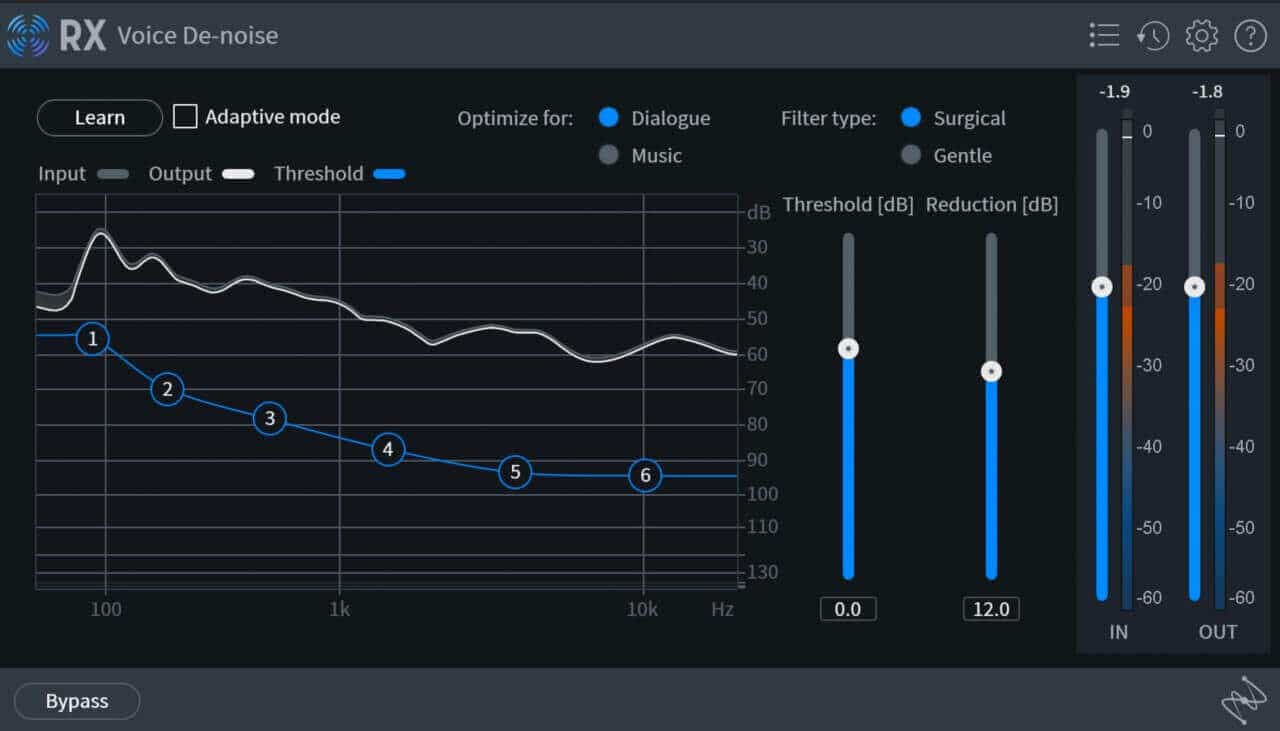Click the Filter type: label
1280x731 pixels.
pyautogui.click(x=828, y=118)
